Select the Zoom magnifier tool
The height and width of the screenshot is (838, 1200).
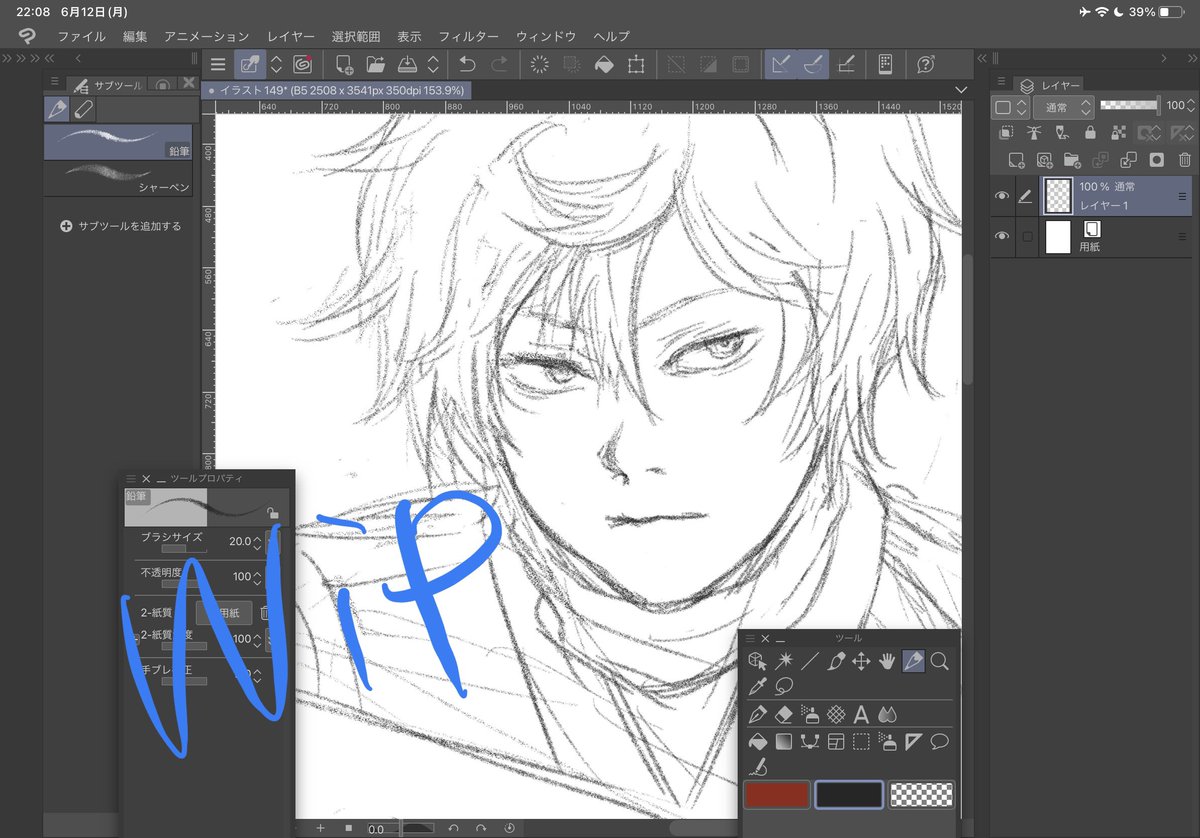939,661
